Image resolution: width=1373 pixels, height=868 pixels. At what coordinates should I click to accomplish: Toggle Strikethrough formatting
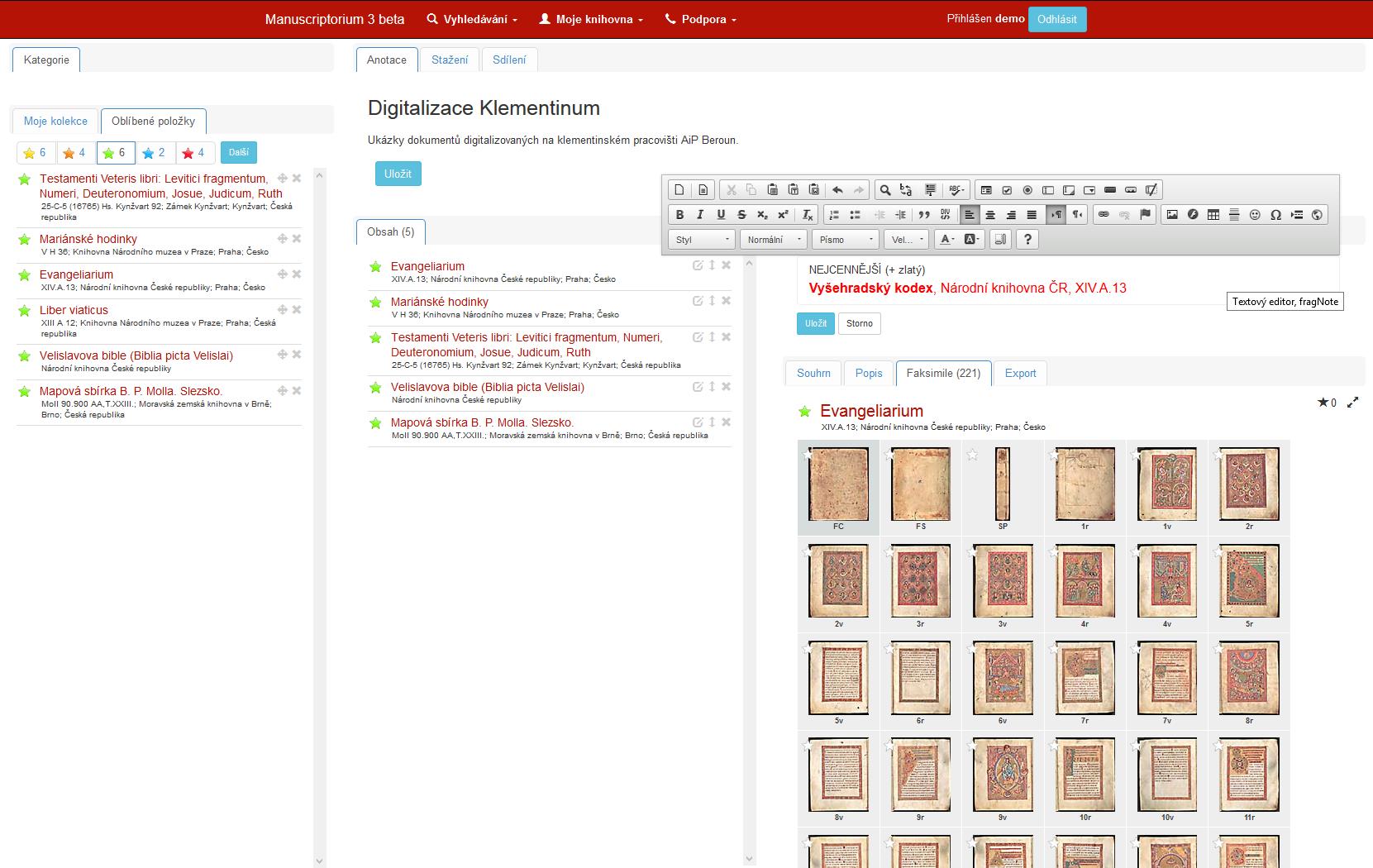(x=741, y=214)
